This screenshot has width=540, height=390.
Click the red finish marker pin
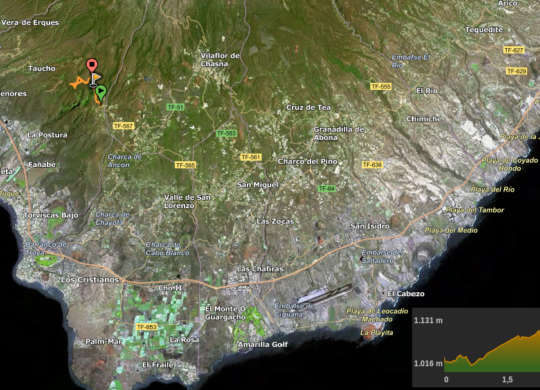(x=92, y=65)
